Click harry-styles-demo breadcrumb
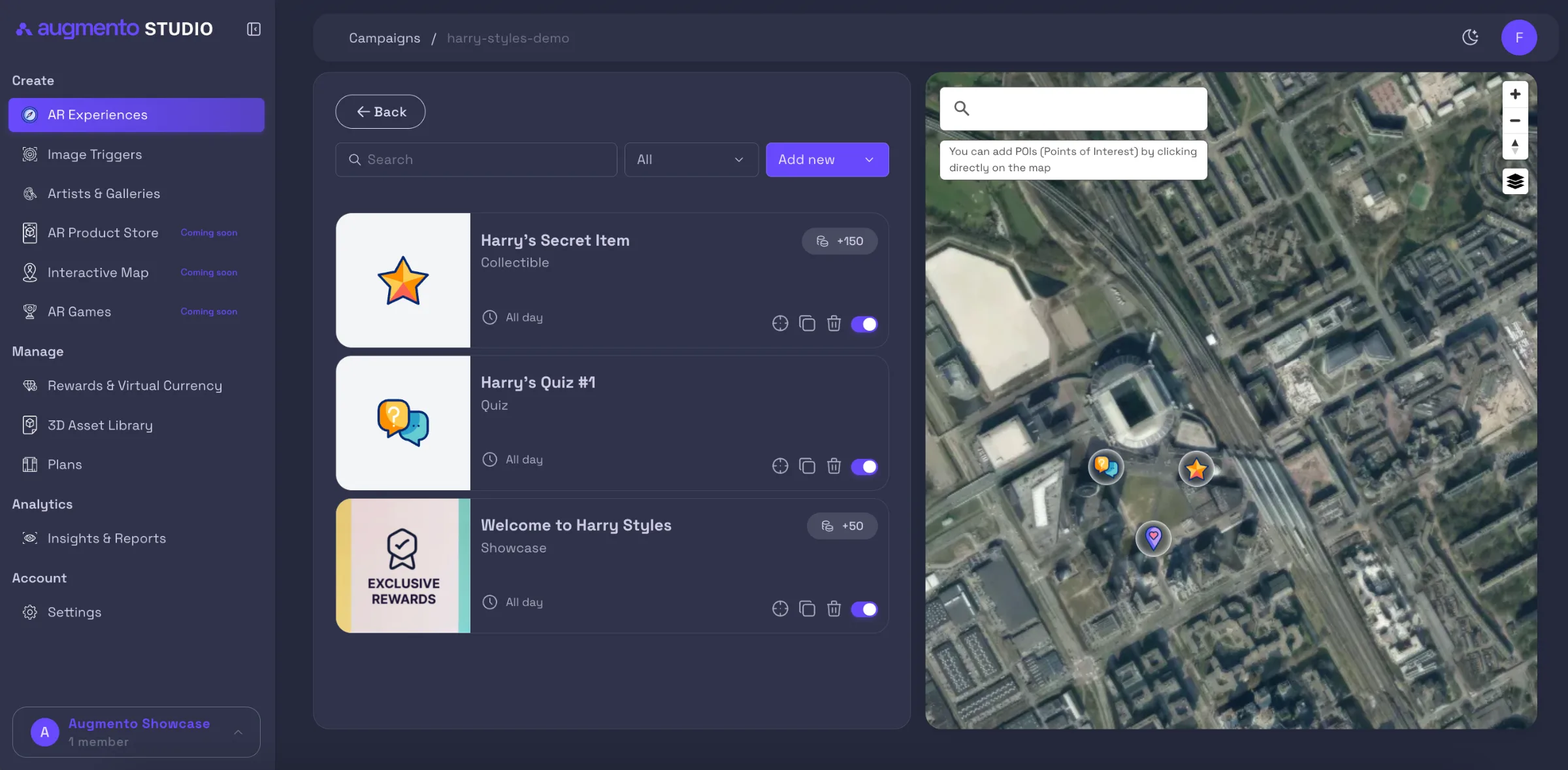 (x=508, y=38)
